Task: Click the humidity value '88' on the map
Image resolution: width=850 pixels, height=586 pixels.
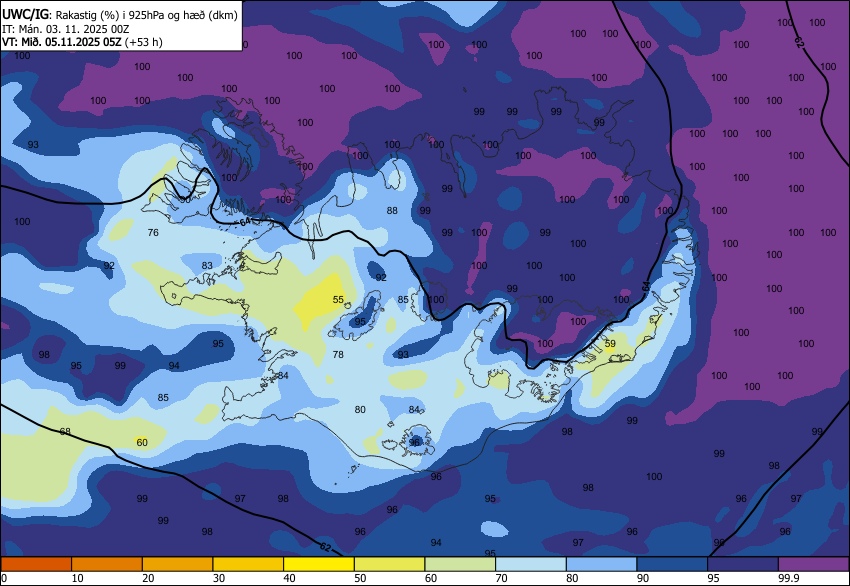Action: click(x=392, y=210)
